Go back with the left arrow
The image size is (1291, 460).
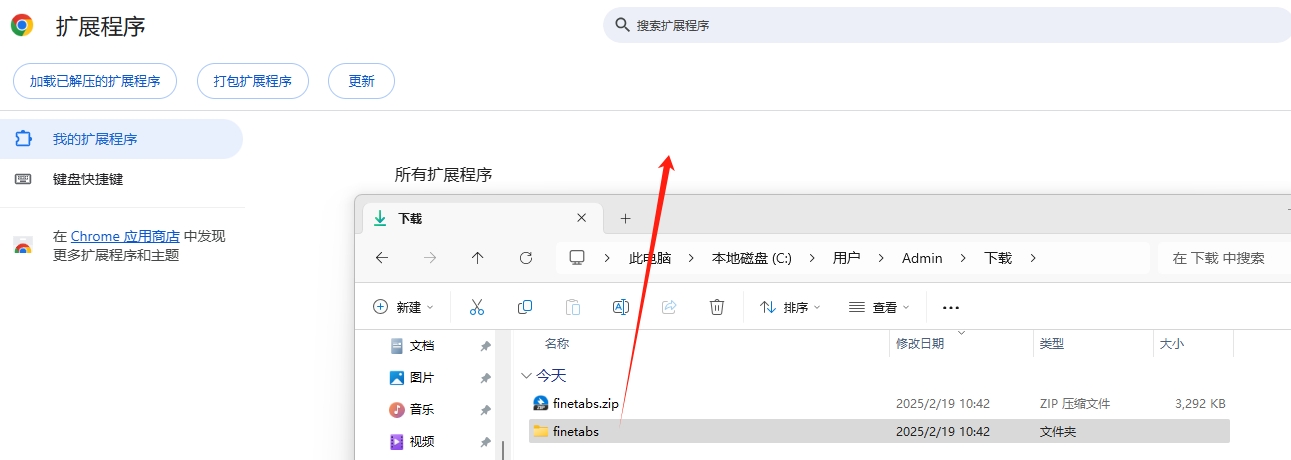pyautogui.click(x=382, y=258)
